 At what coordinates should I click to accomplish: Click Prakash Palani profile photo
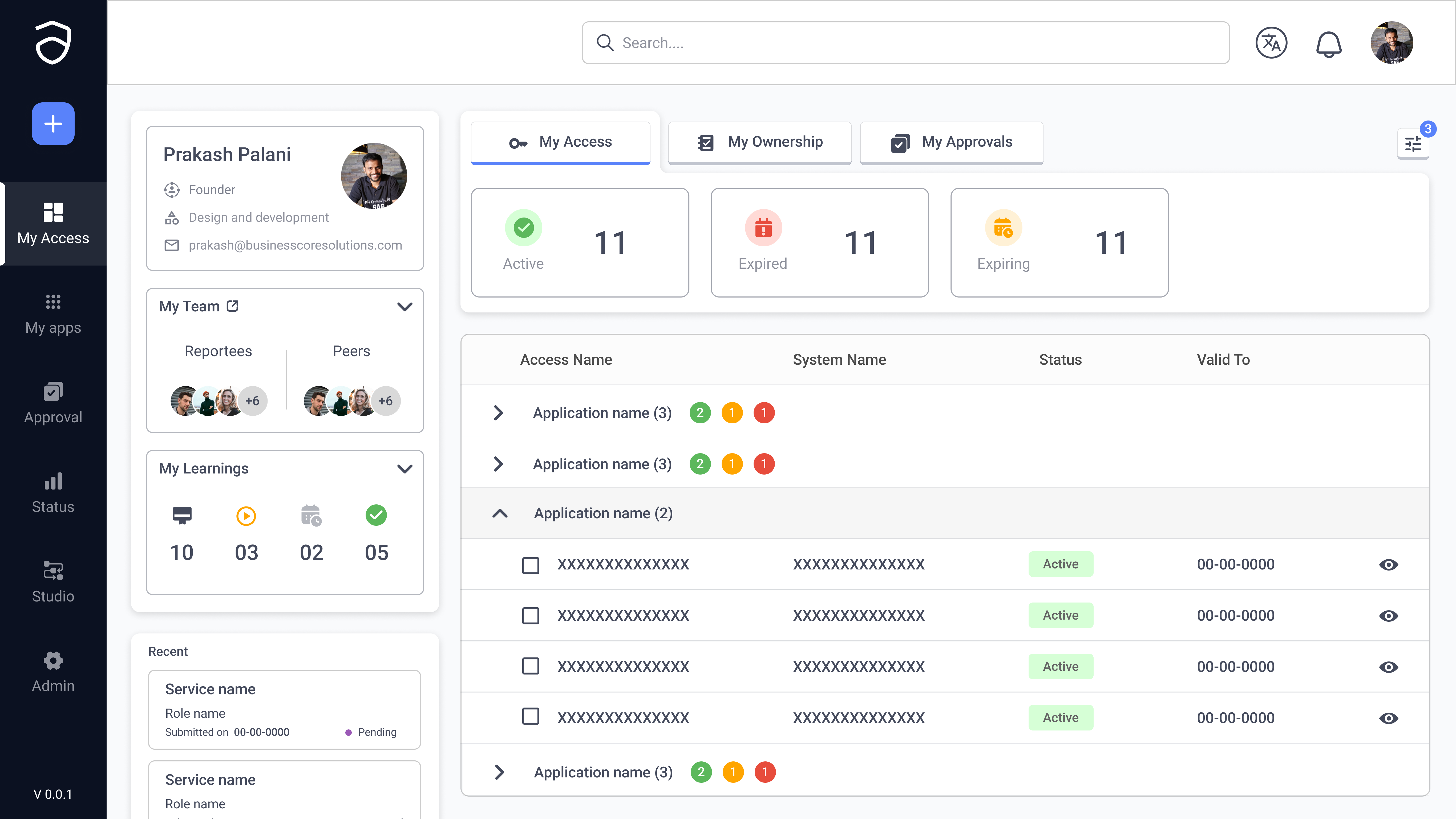tap(374, 176)
